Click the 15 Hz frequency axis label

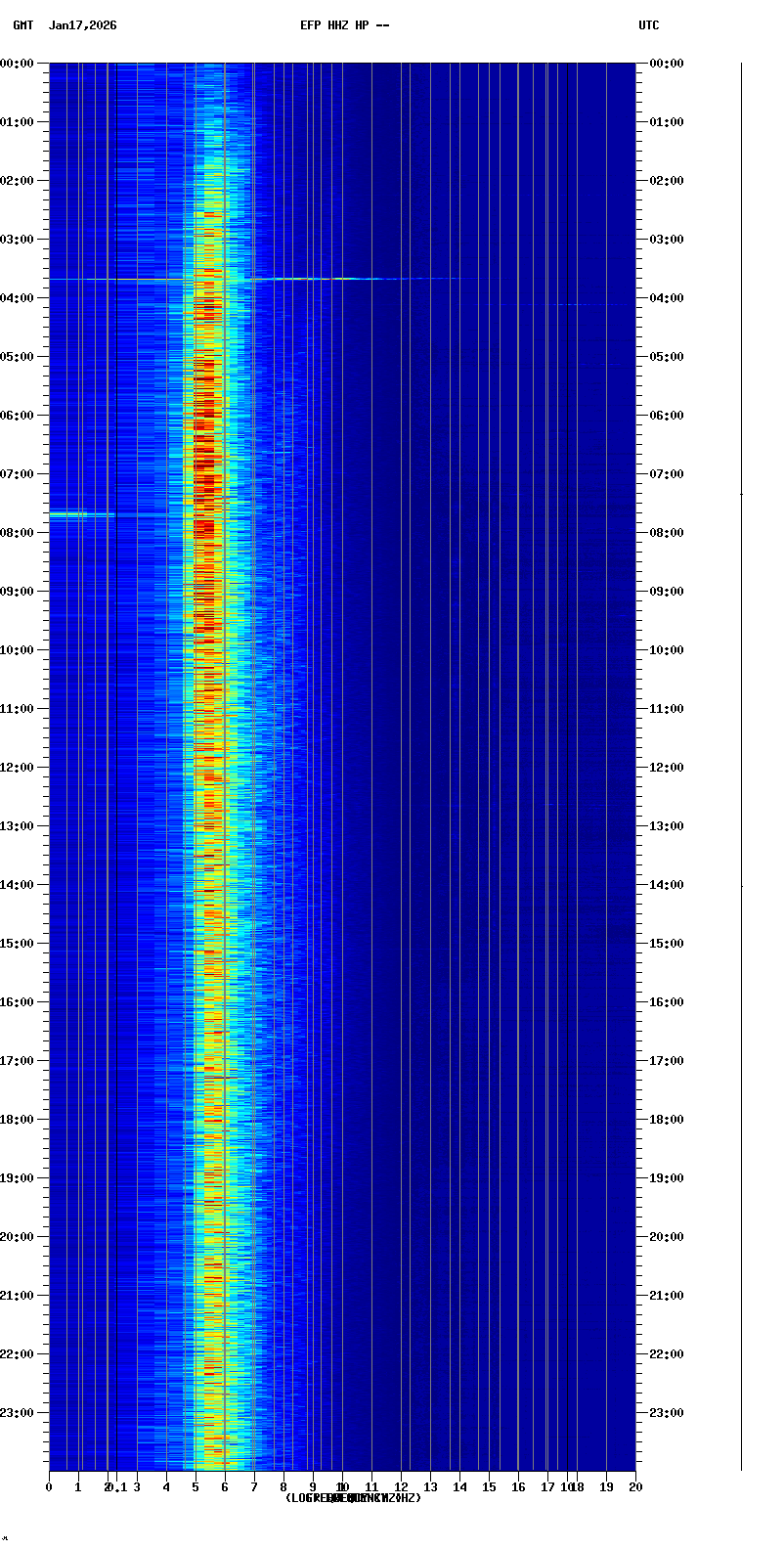coord(489,1487)
